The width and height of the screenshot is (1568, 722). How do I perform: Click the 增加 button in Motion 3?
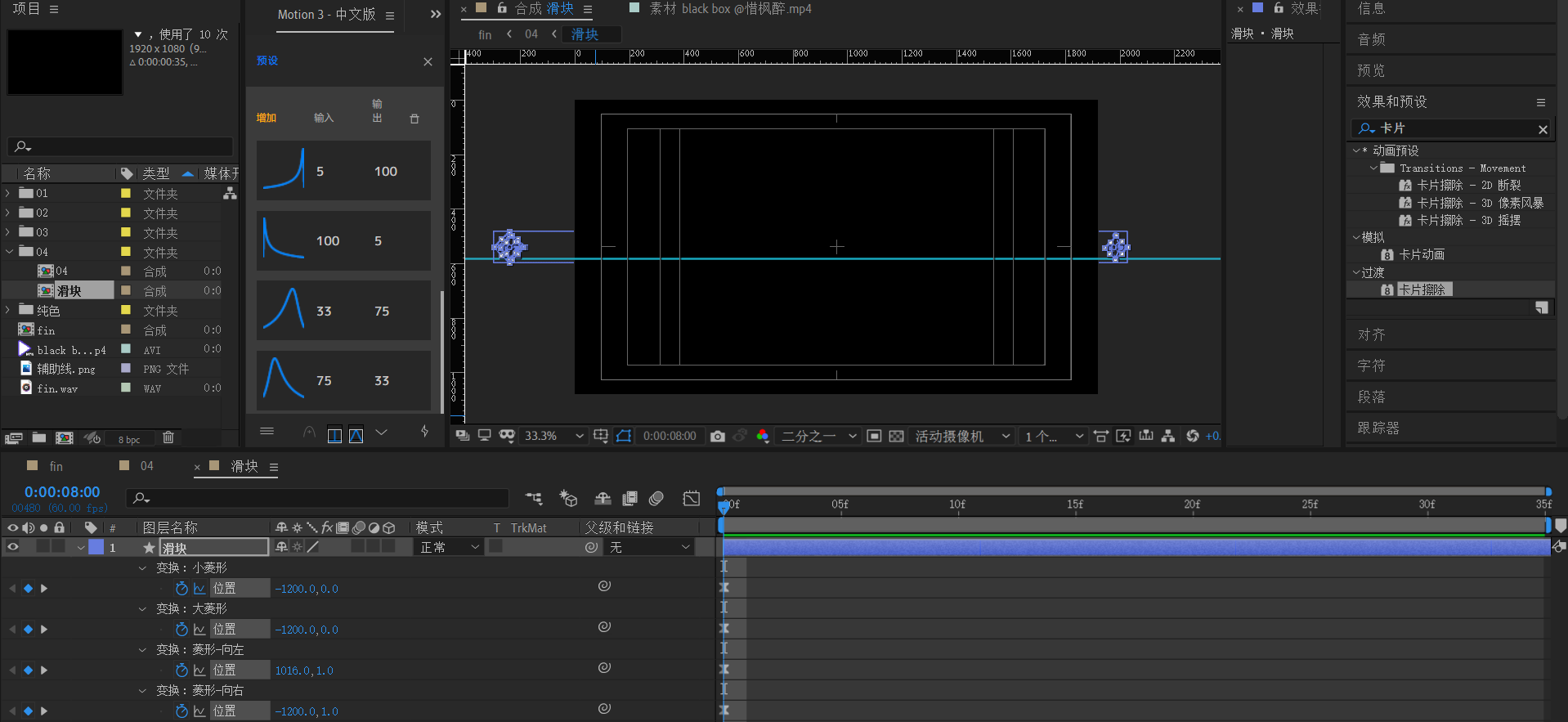click(267, 118)
